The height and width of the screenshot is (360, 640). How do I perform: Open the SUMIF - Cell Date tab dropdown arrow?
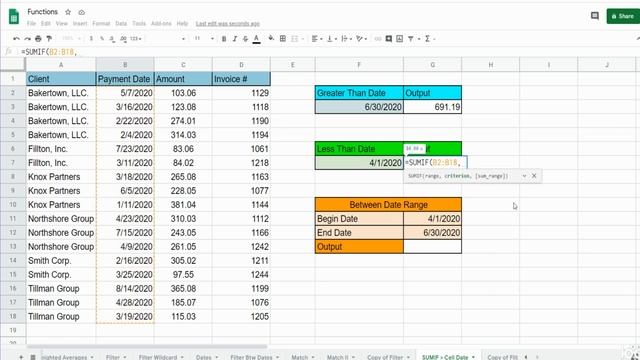[x=473, y=357]
